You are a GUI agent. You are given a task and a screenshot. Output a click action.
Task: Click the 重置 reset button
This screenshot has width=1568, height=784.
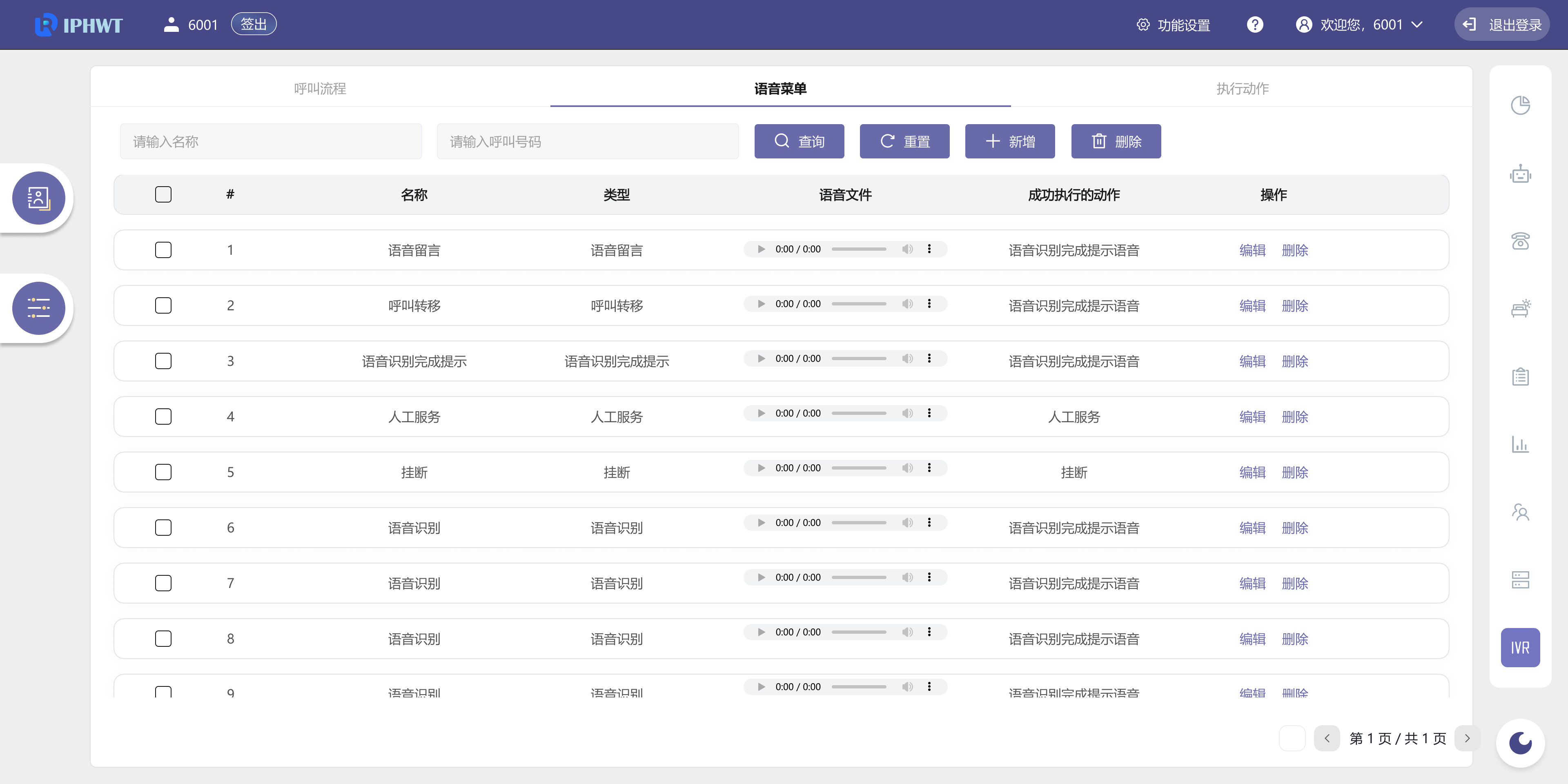click(x=904, y=141)
